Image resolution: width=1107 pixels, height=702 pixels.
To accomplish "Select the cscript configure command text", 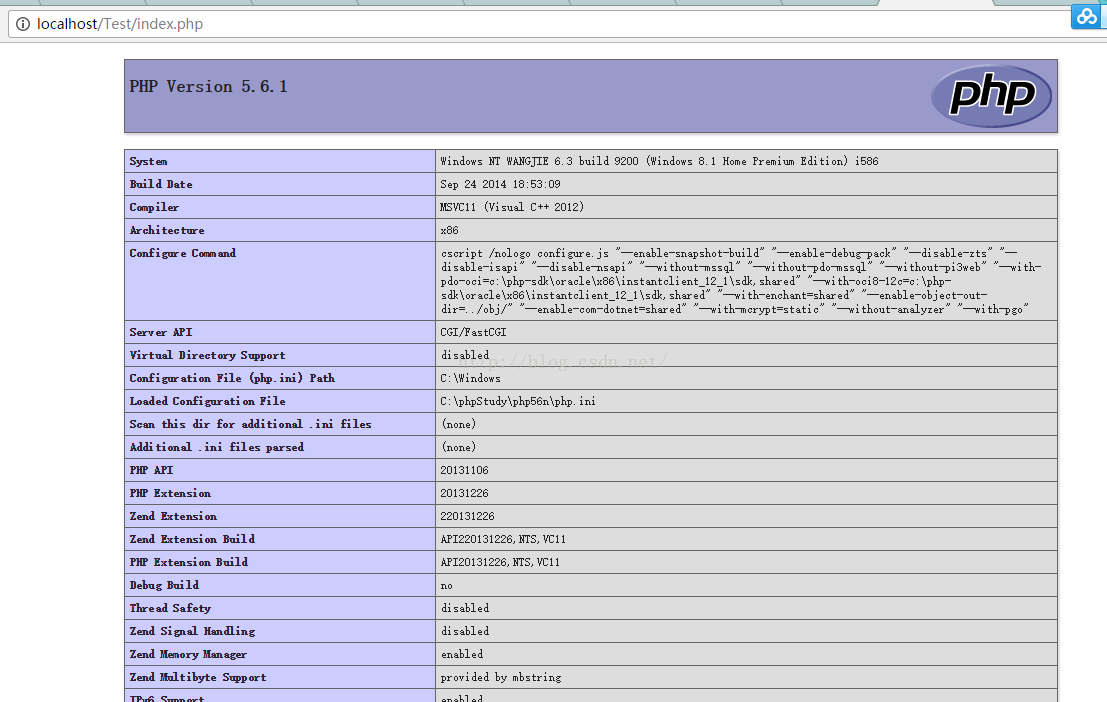I will 741,281.
